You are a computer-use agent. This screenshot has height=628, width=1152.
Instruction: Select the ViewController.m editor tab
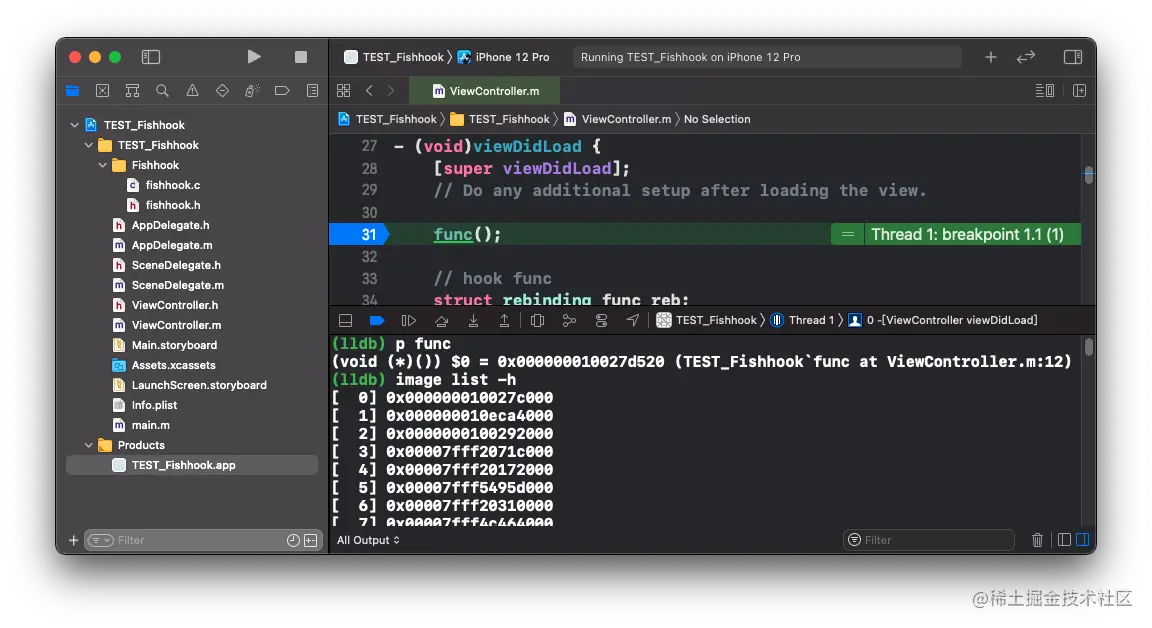coord(486,91)
